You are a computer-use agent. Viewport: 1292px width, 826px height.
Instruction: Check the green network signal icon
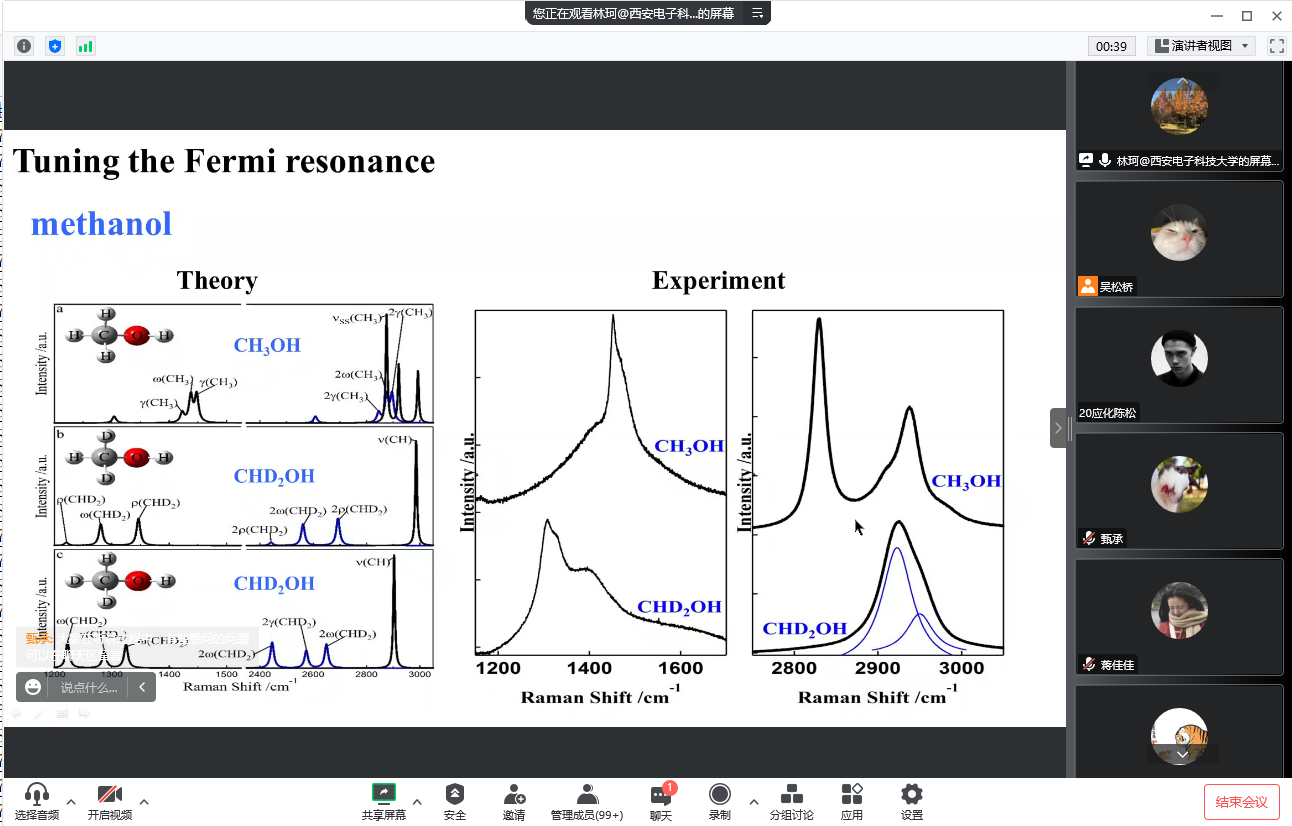(85, 46)
